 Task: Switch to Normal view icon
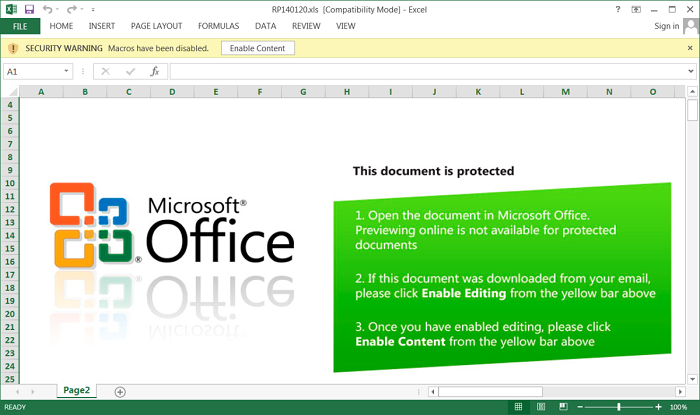(518, 407)
